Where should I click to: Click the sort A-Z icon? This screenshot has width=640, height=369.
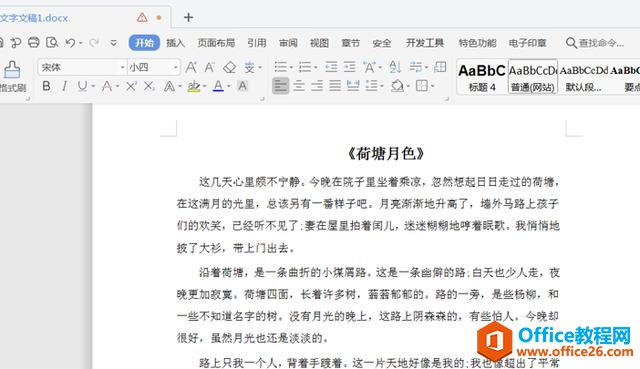coord(395,67)
